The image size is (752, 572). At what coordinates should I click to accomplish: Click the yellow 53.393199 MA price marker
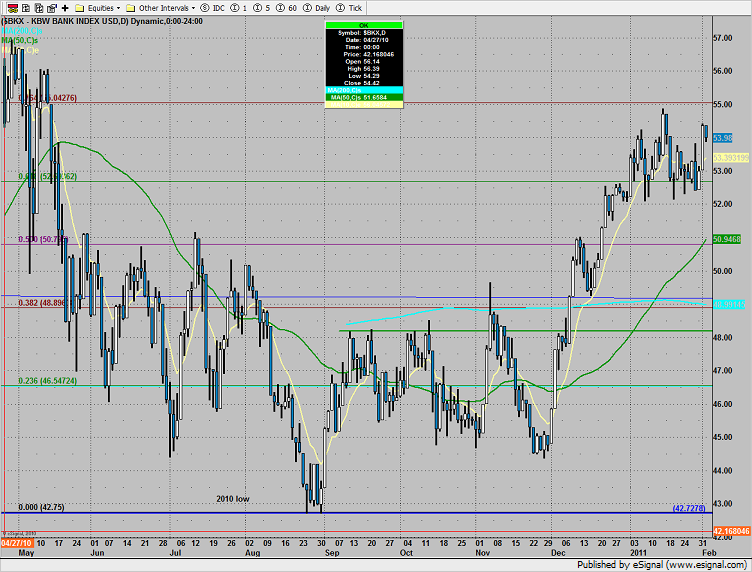(731, 158)
